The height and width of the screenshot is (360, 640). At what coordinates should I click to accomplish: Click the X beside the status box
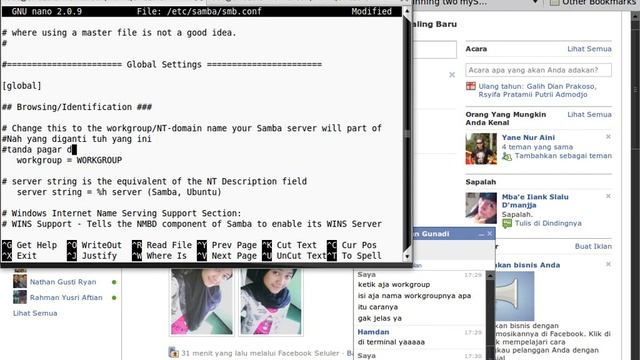point(452,75)
